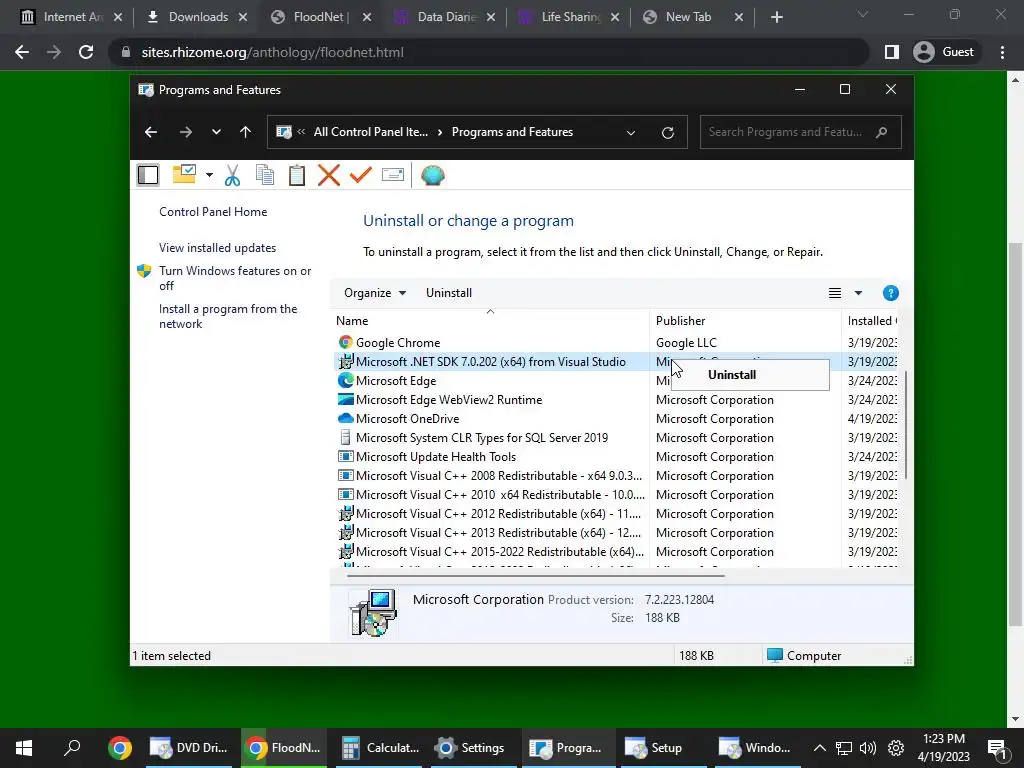This screenshot has height=768, width=1024.
Task: Open Settings from the taskbar
Action: pos(472,748)
